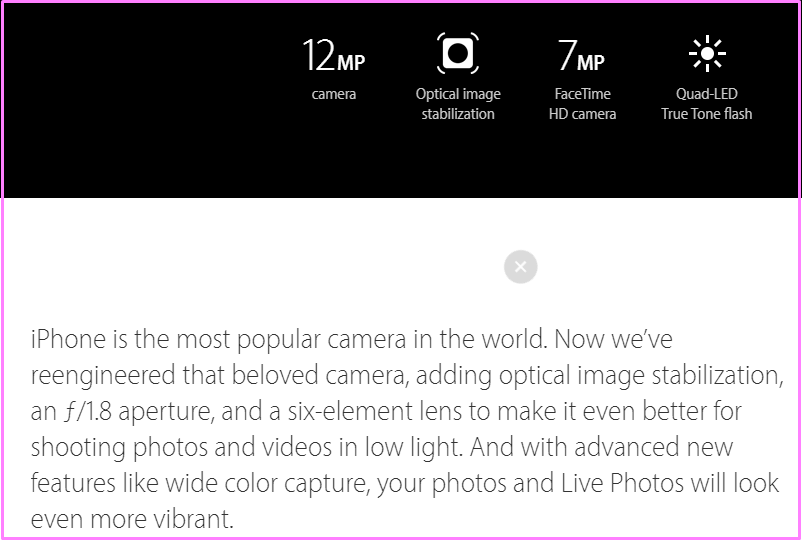Click the sentence "iPhone is the most popular camera"
802x541 pixels.
click(218, 340)
